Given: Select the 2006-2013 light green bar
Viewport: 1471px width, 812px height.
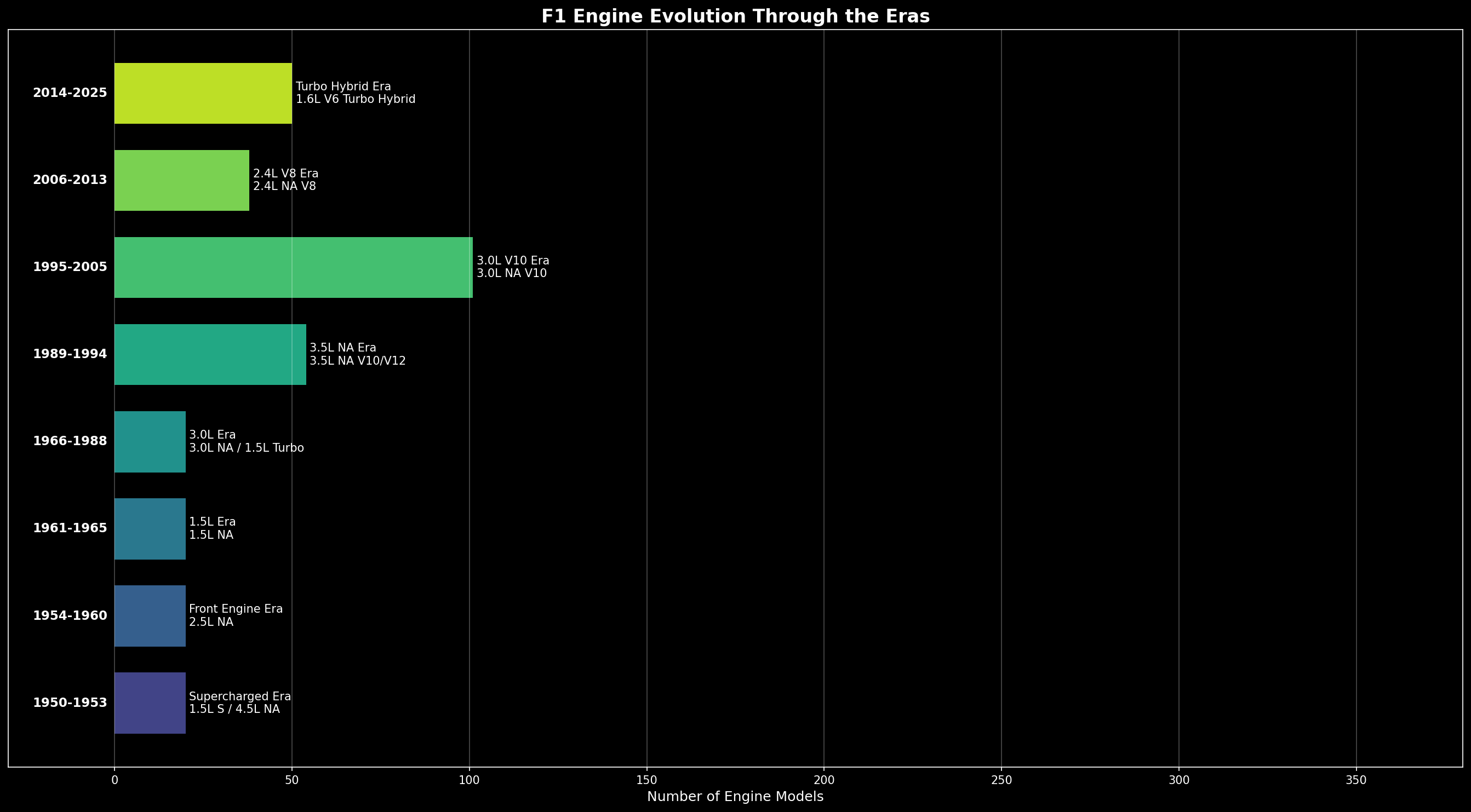Looking at the screenshot, I should 182,180.
